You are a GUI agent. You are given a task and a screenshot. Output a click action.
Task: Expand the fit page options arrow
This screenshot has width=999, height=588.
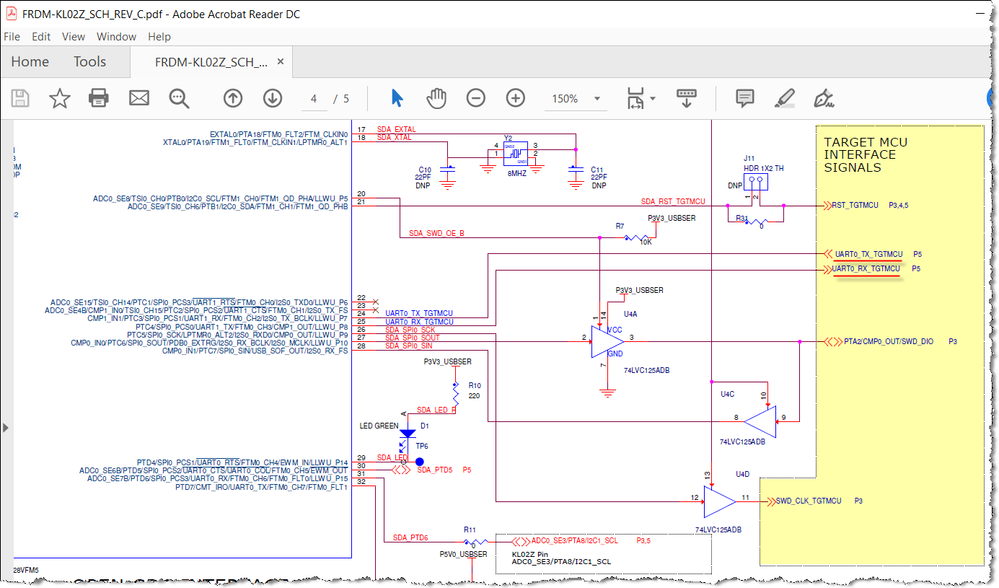(652, 99)
